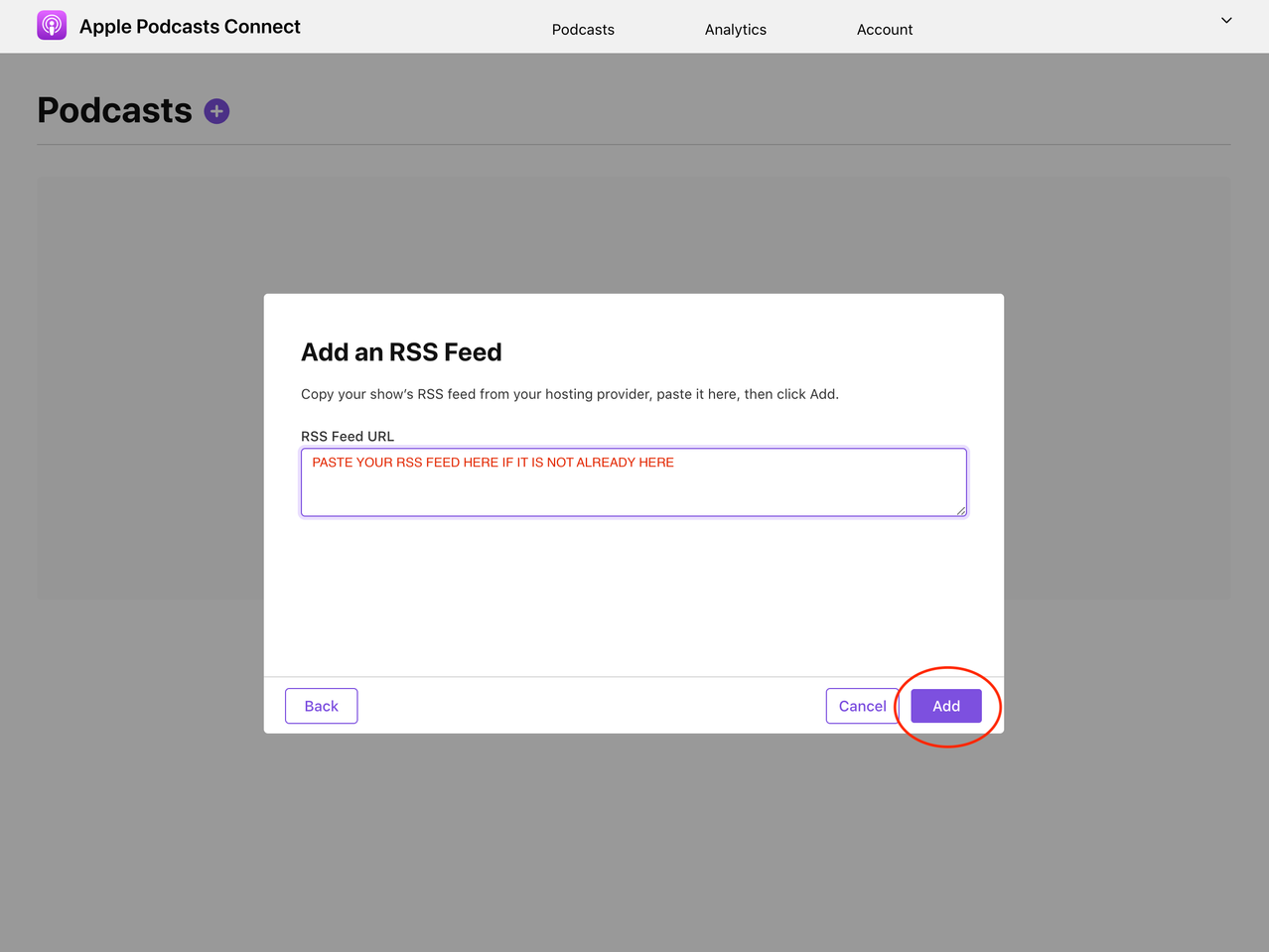The image size is (1269, 952).
Task: Click the RSS Feed URL field label
Action: 347,436
